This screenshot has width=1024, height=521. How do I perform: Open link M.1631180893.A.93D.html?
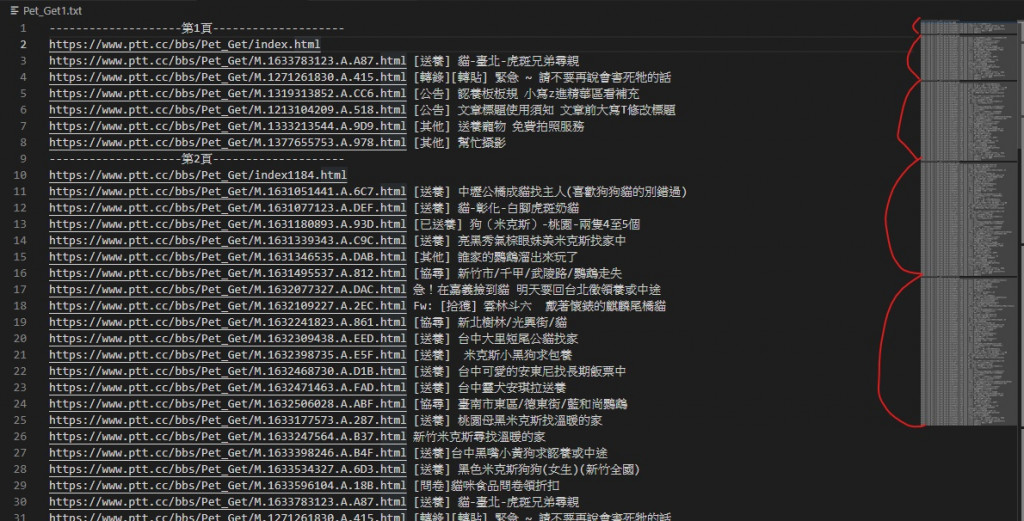pyautogui.click(x=227, y=224)
